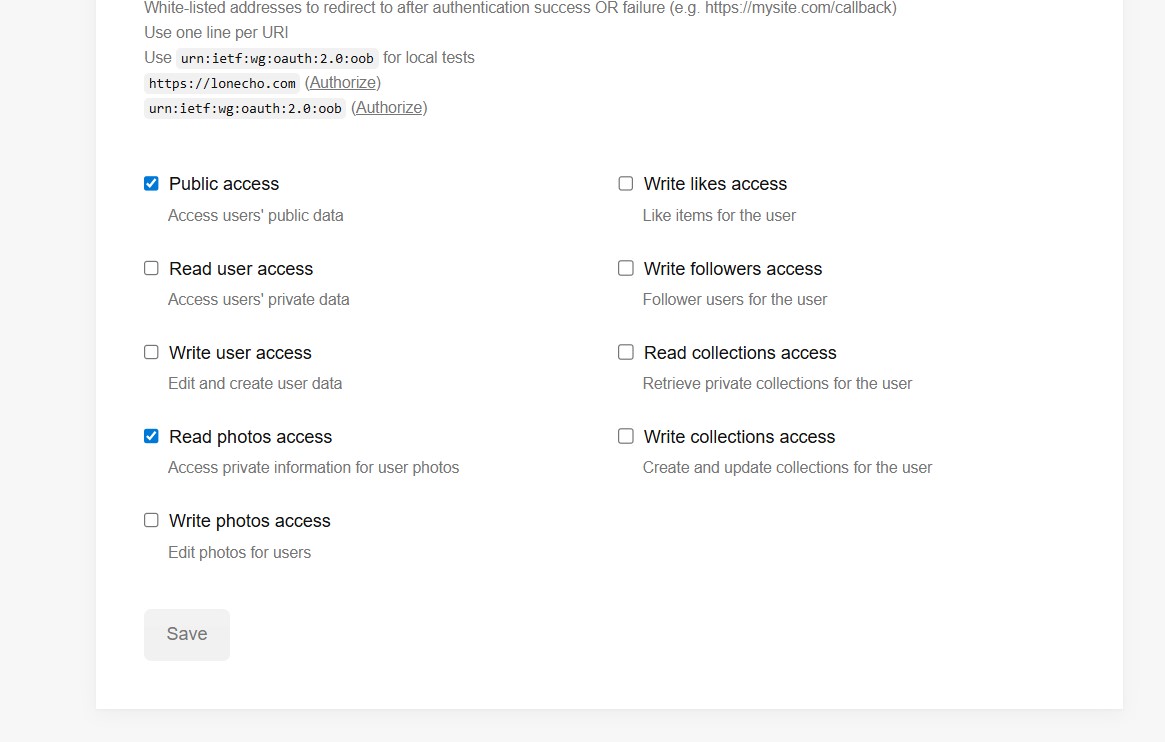1165x742 pixels.
Task: Click Authorize link beside urn:ietf:wg:oauth:2.0:oob URI
Action: click(x=389, y=108)
